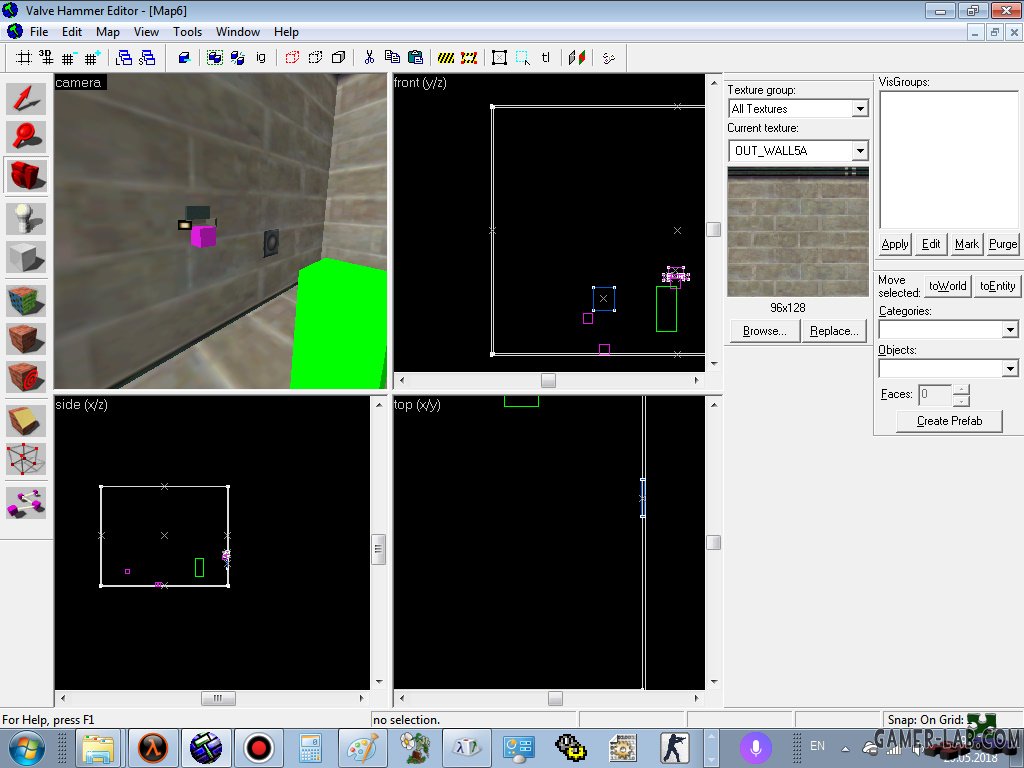Image resolution: width=1024 pixels, height=768 pixels.
Task: Toggle auto-selection mode
Action: [x=522, y=58]
